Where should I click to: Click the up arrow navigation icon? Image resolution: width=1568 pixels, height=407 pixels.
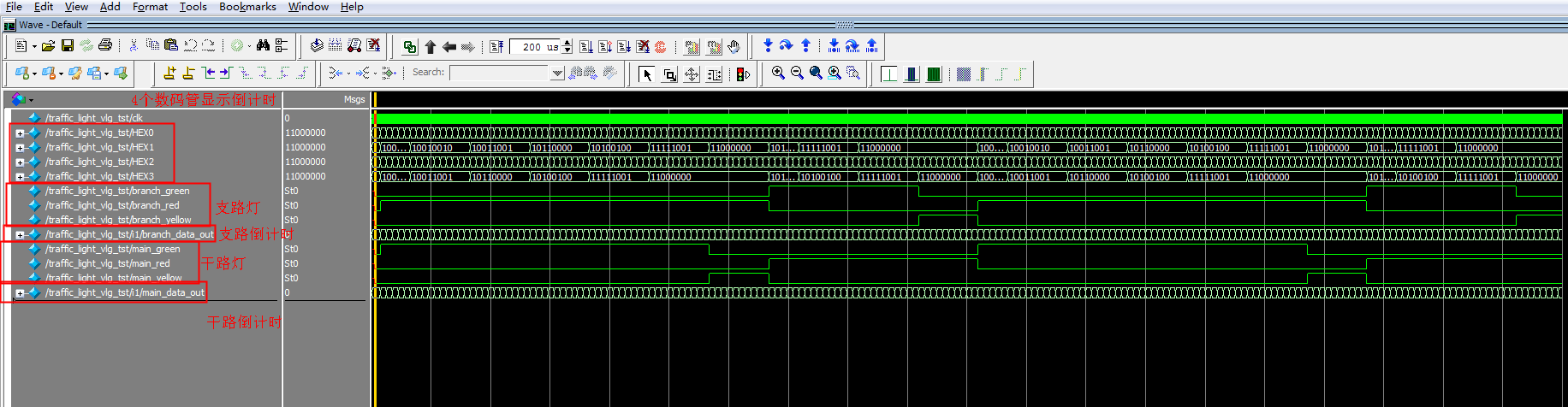(x=430, y=47)
